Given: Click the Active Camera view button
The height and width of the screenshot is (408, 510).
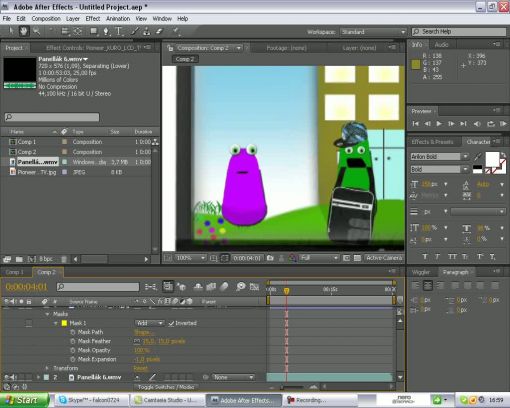Looking at the screenshot, I should (x=384, y=258).
